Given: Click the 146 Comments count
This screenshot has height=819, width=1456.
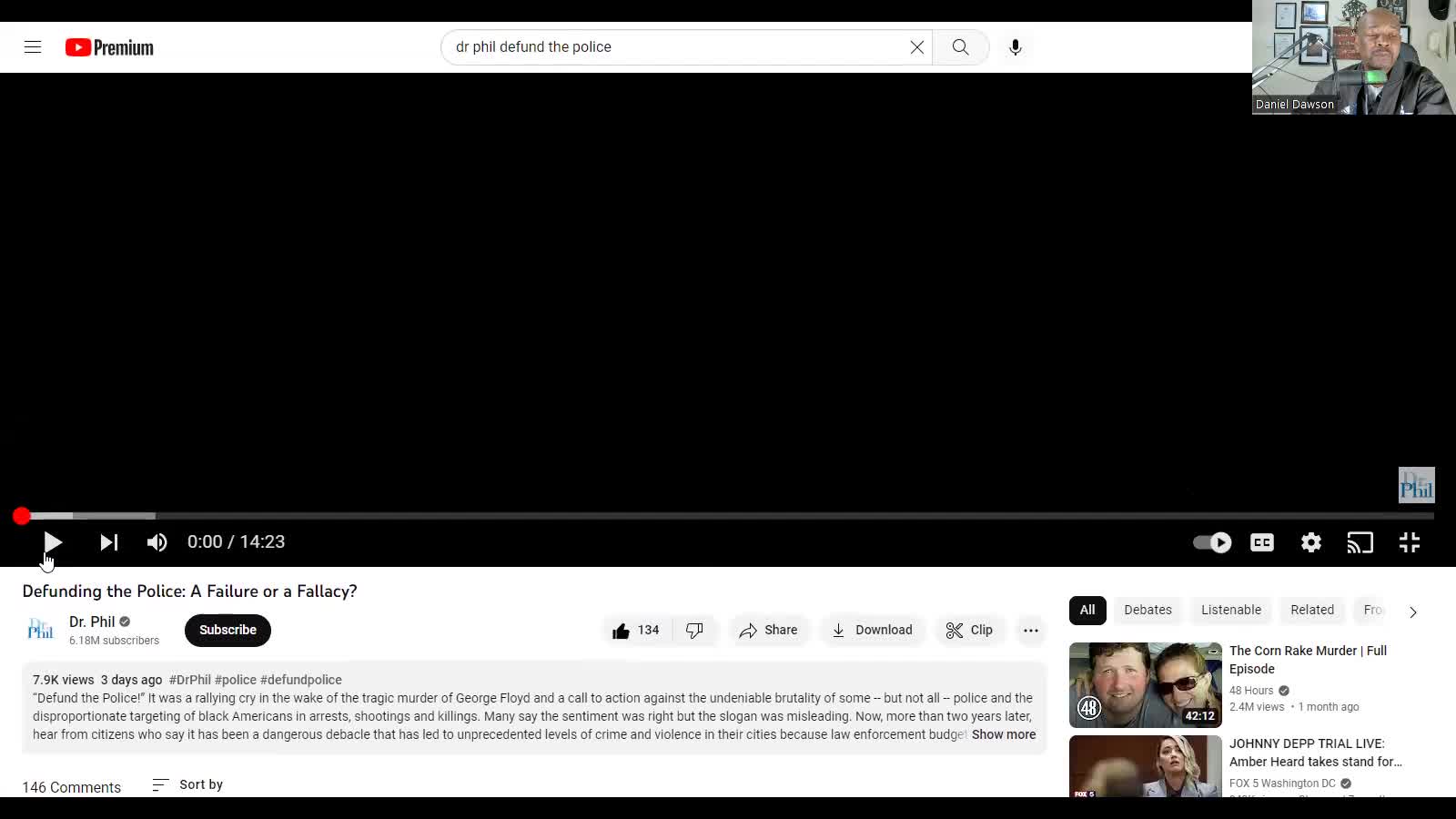Looking at the screenshot, I should click(x=72, y=787).
